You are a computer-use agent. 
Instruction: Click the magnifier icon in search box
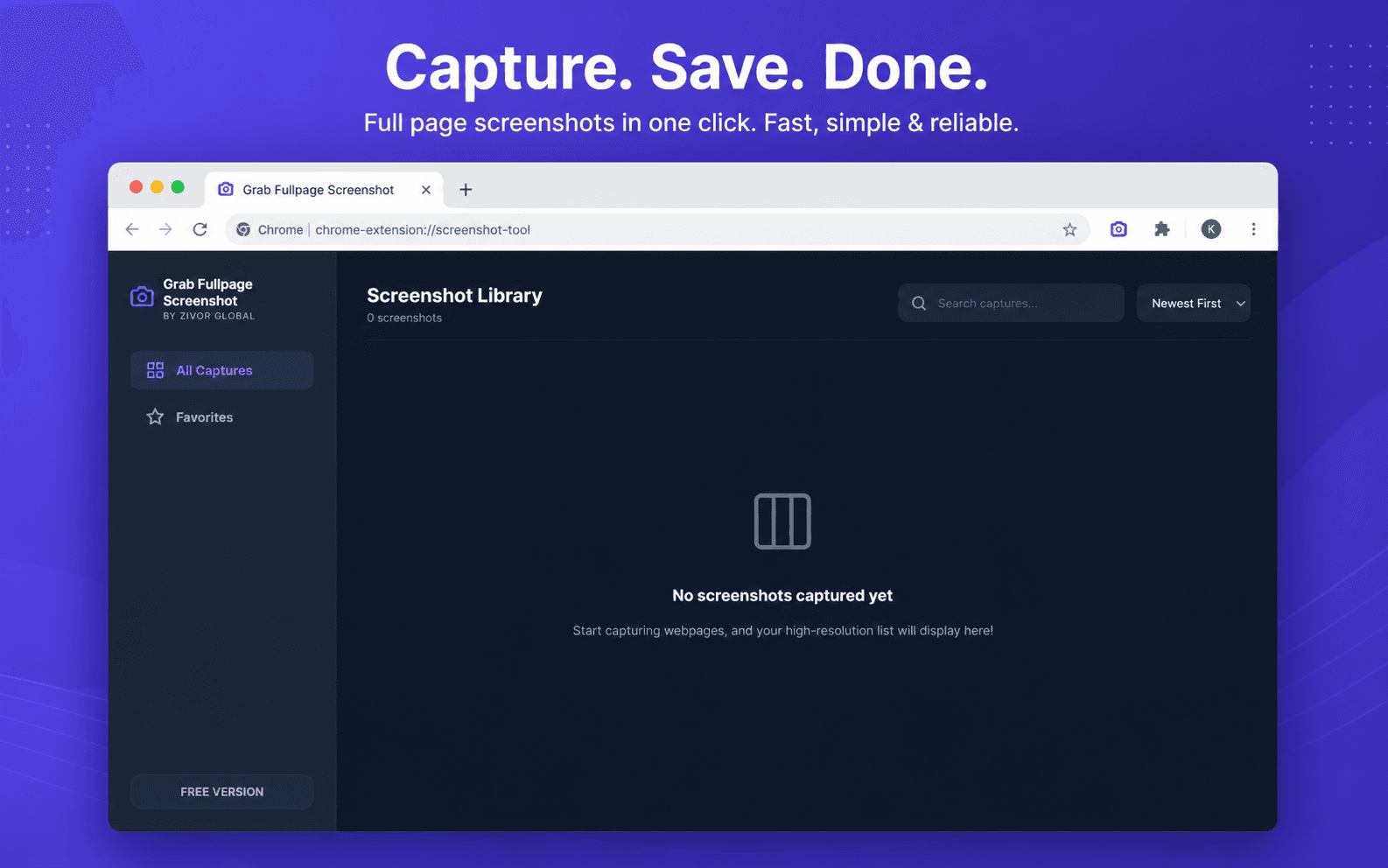point(919,303)
